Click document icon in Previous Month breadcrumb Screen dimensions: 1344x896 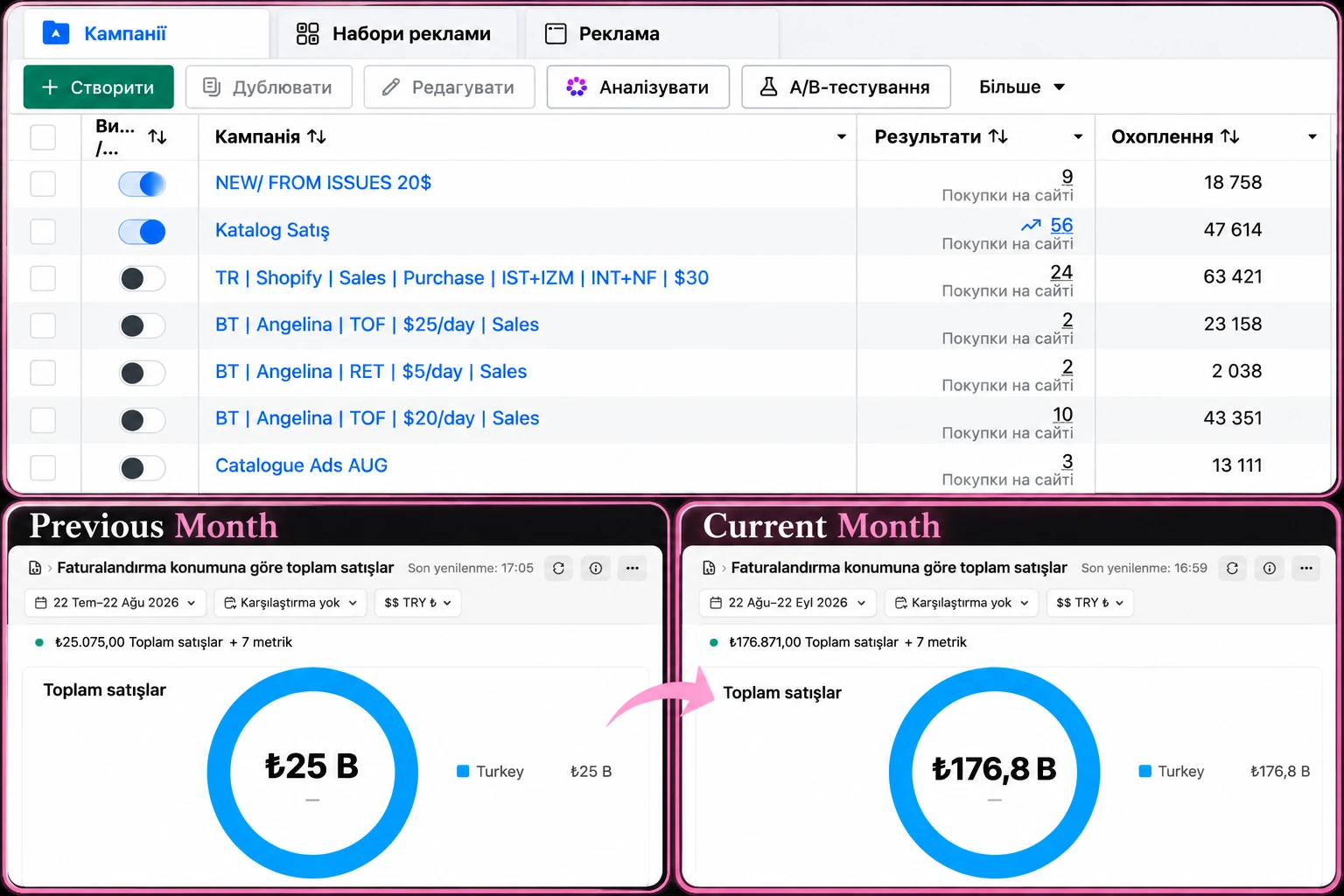click(x=35, y=568)
